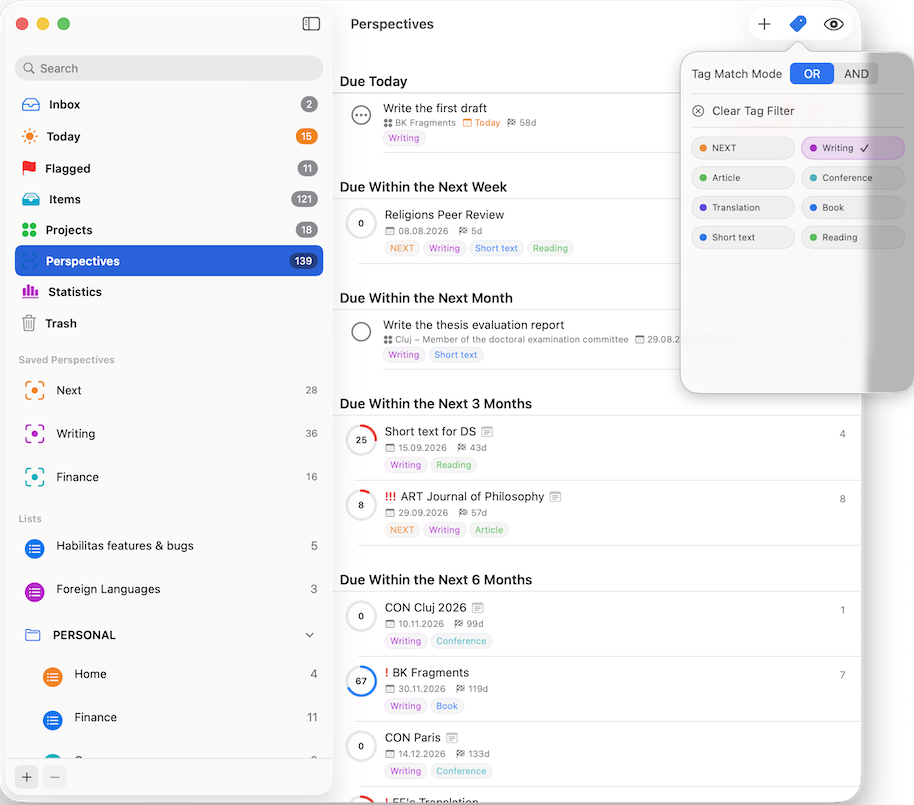Open the Today sun icon entry

pos(169,136)
